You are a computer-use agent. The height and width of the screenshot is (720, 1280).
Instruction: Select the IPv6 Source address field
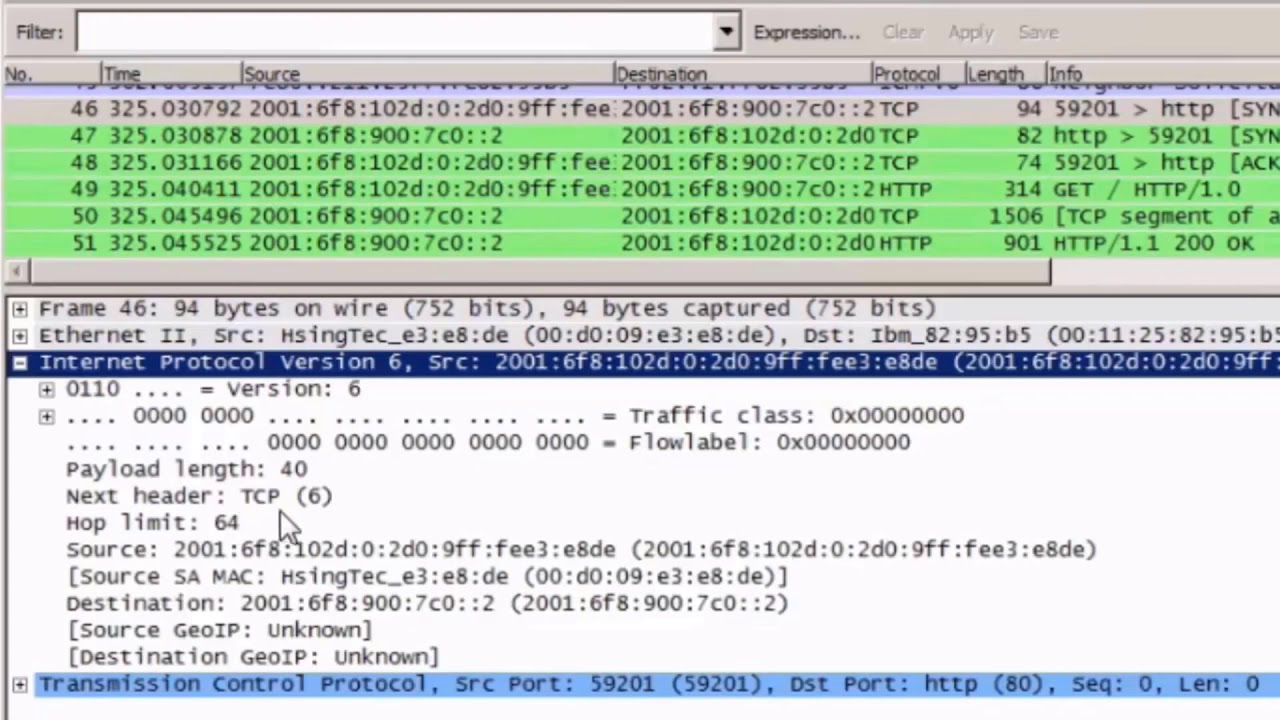click(x=581, y=550)
